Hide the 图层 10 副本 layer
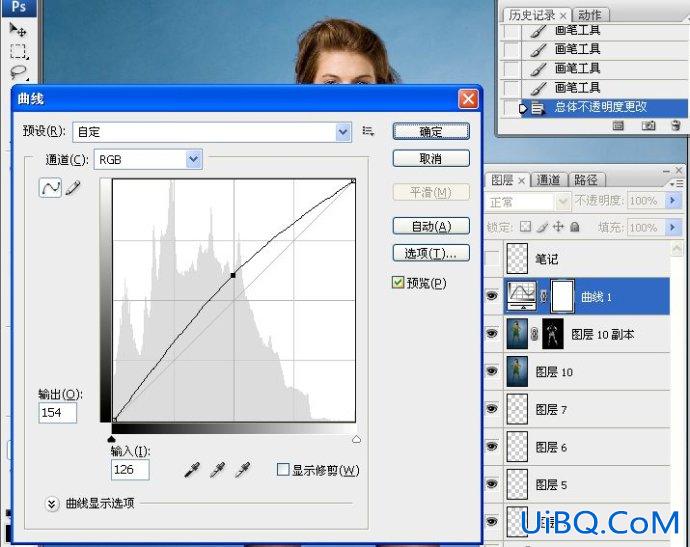The height and width of the screenshot is (547, 690). (x=492, y=333)
